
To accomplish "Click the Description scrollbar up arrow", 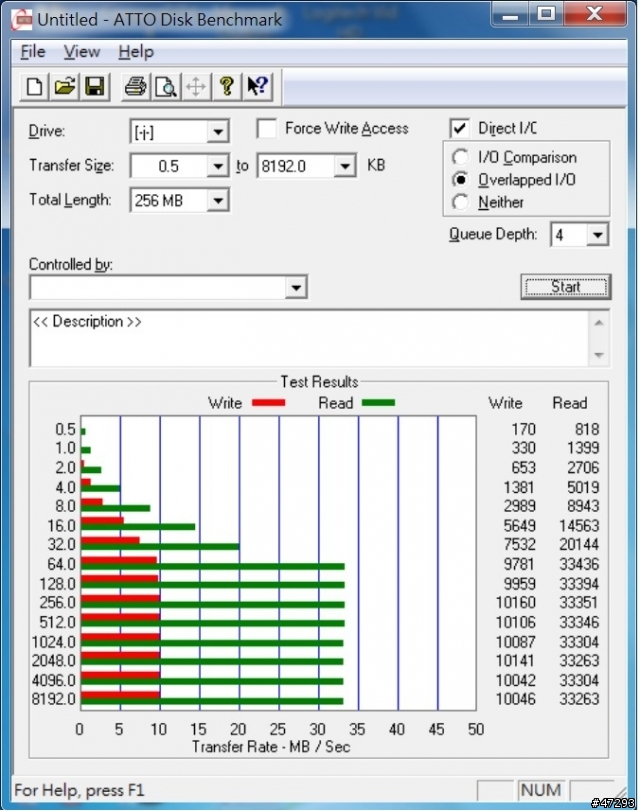I will [599, 323].
